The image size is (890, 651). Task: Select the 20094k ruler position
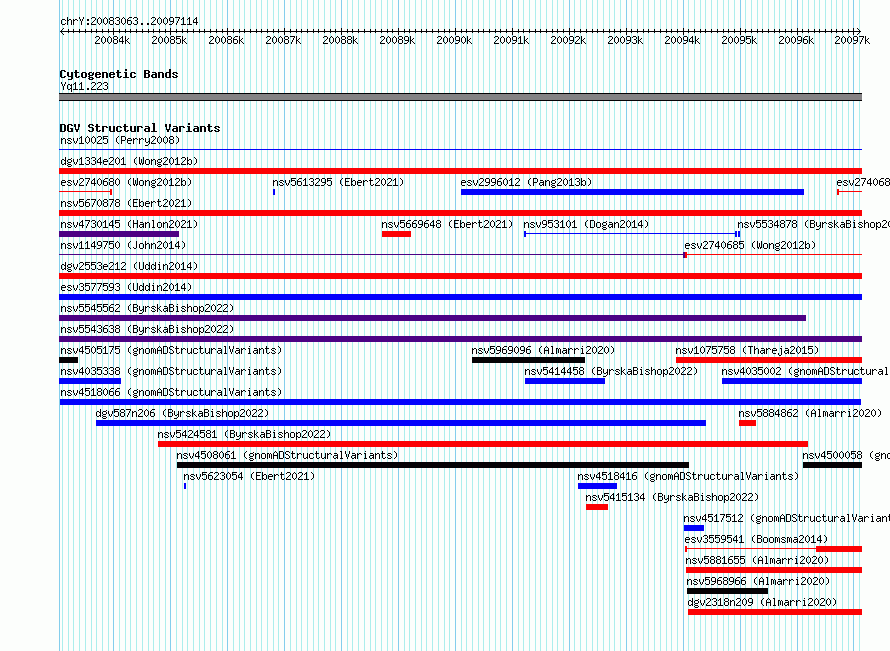click(x=682, y=40)
